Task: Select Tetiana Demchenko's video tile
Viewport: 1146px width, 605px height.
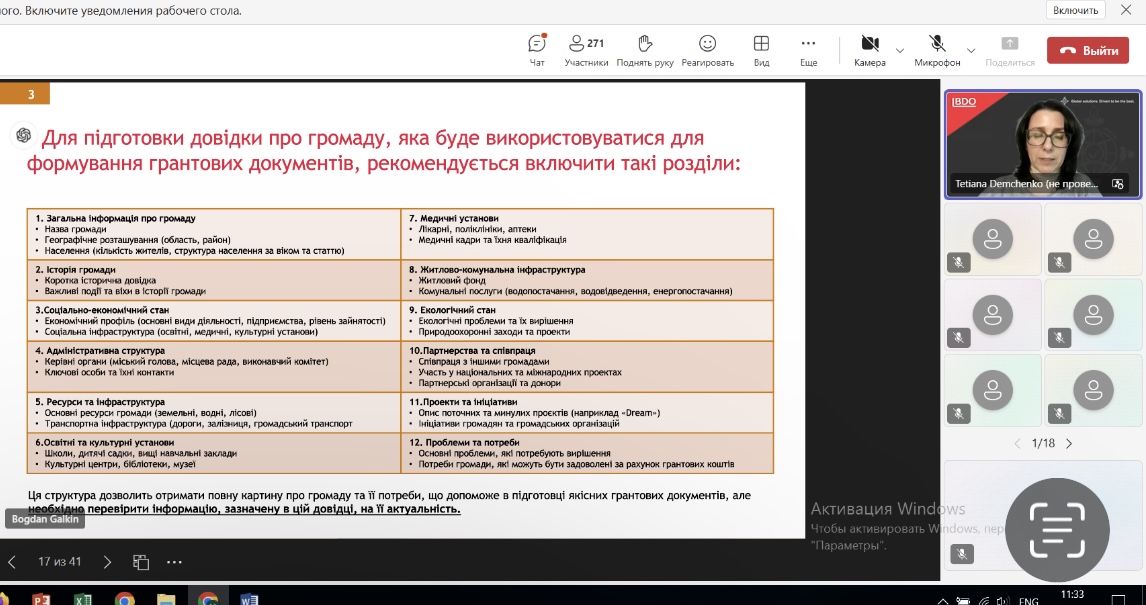Action: click(x=1043, y=145)
